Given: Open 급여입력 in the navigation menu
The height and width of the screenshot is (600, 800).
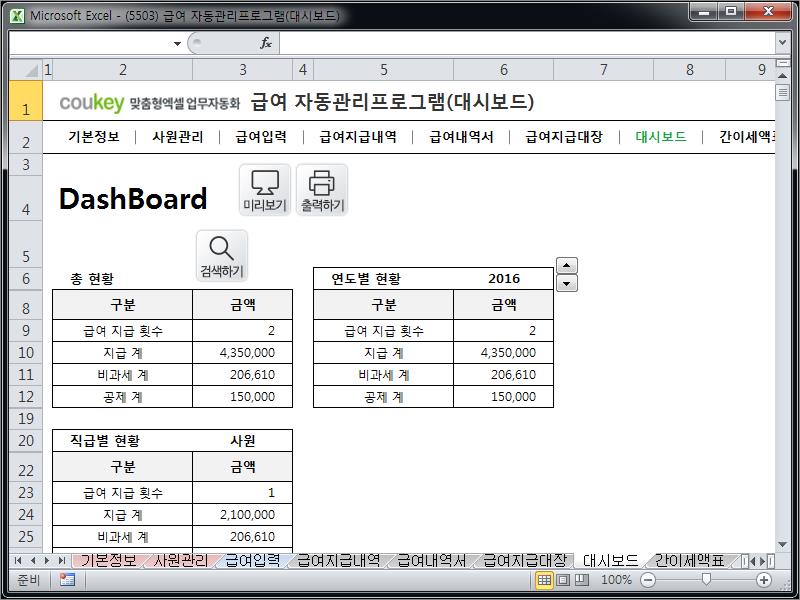Looking at the screenshot, I should 261,137.
